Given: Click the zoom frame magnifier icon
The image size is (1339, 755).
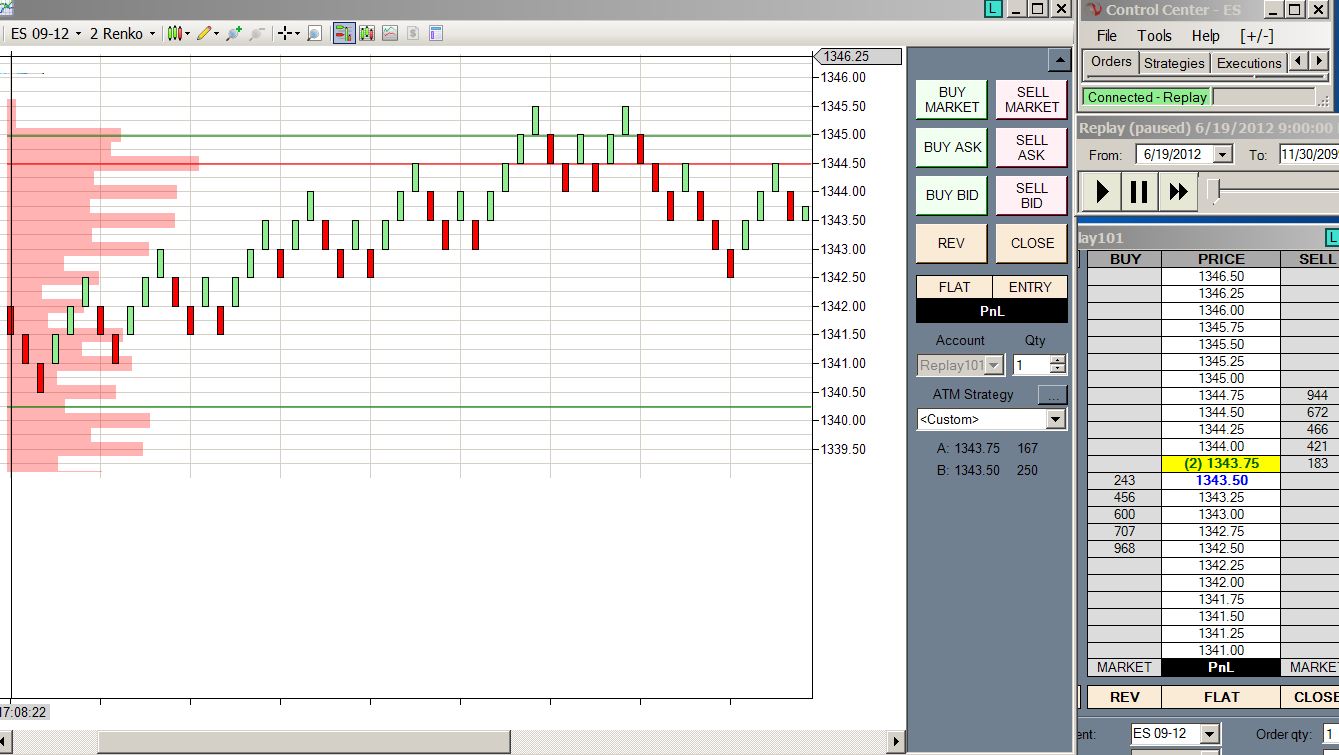Looking at the screenshot, I should [314, 33].
